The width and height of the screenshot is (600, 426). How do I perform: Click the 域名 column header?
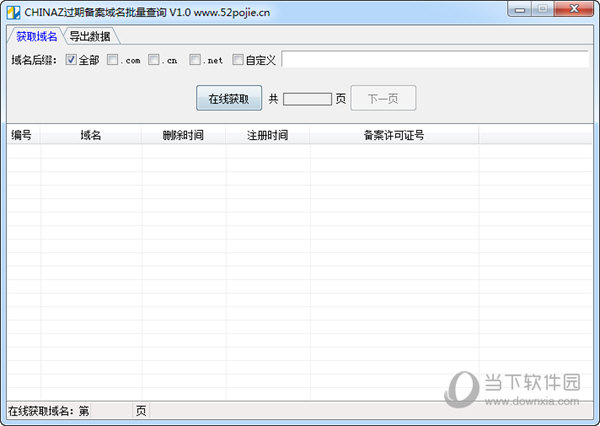coord(91,135)
